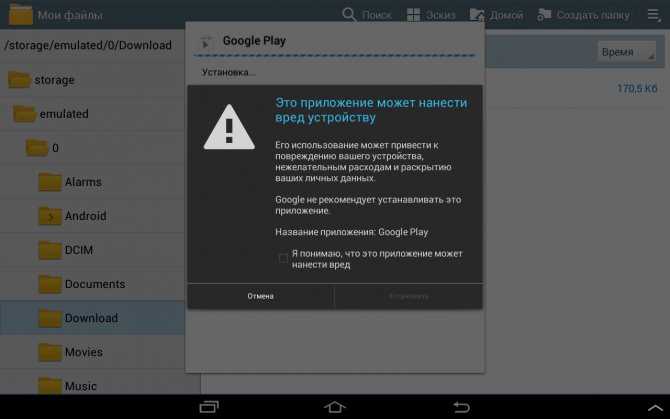Open the overflow menu icon at top right
Image resolution: width=670 pixels, height=419 pixels.
tap(653, 15)
